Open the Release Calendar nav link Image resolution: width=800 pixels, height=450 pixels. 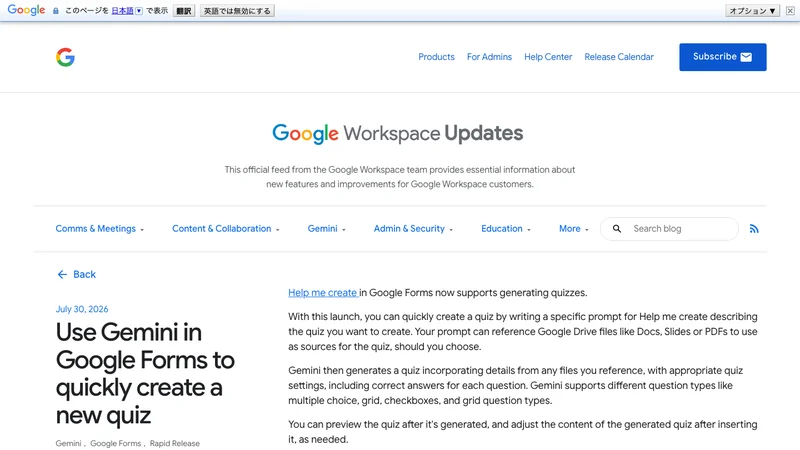(619, 57)
